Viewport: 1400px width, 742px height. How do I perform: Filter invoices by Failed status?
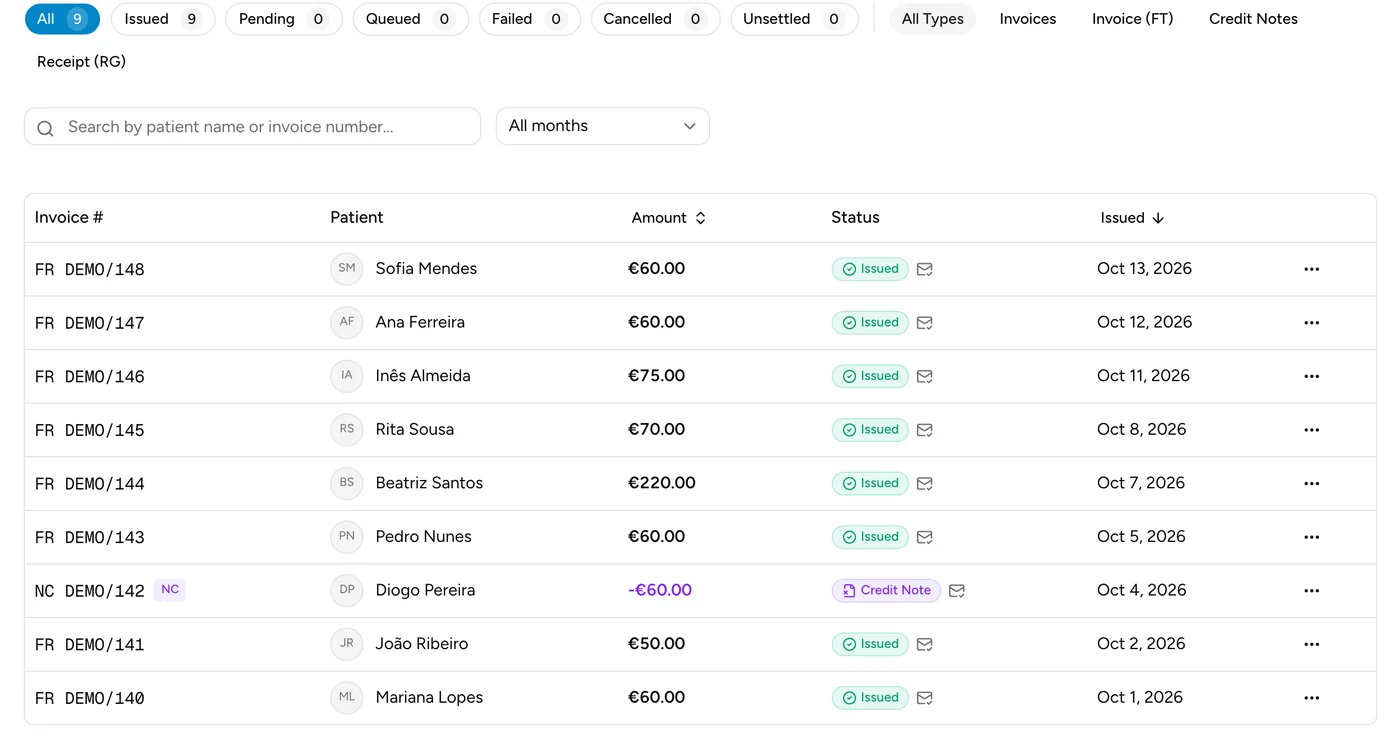click(530, 19)
